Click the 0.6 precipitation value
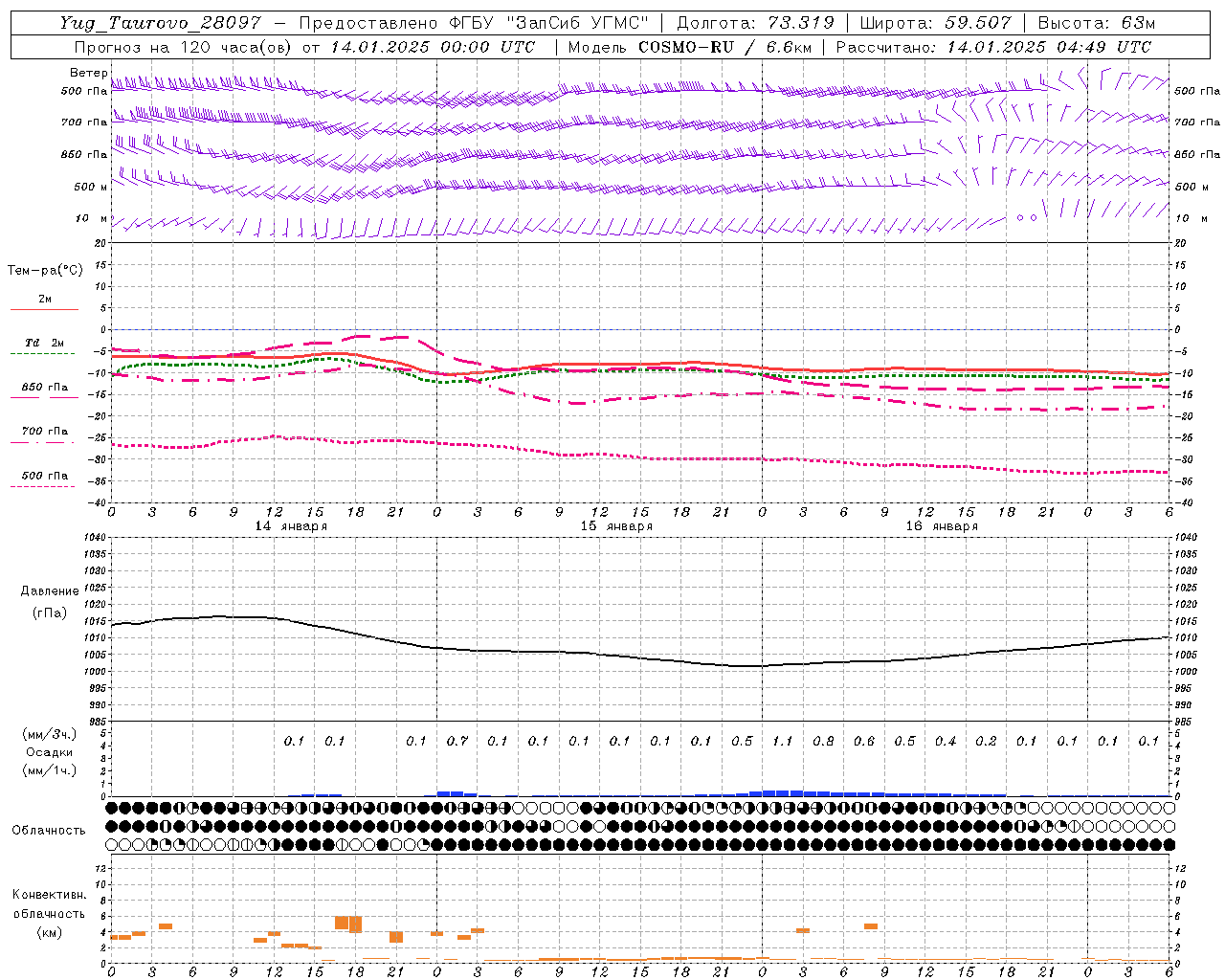 [864, 742]
